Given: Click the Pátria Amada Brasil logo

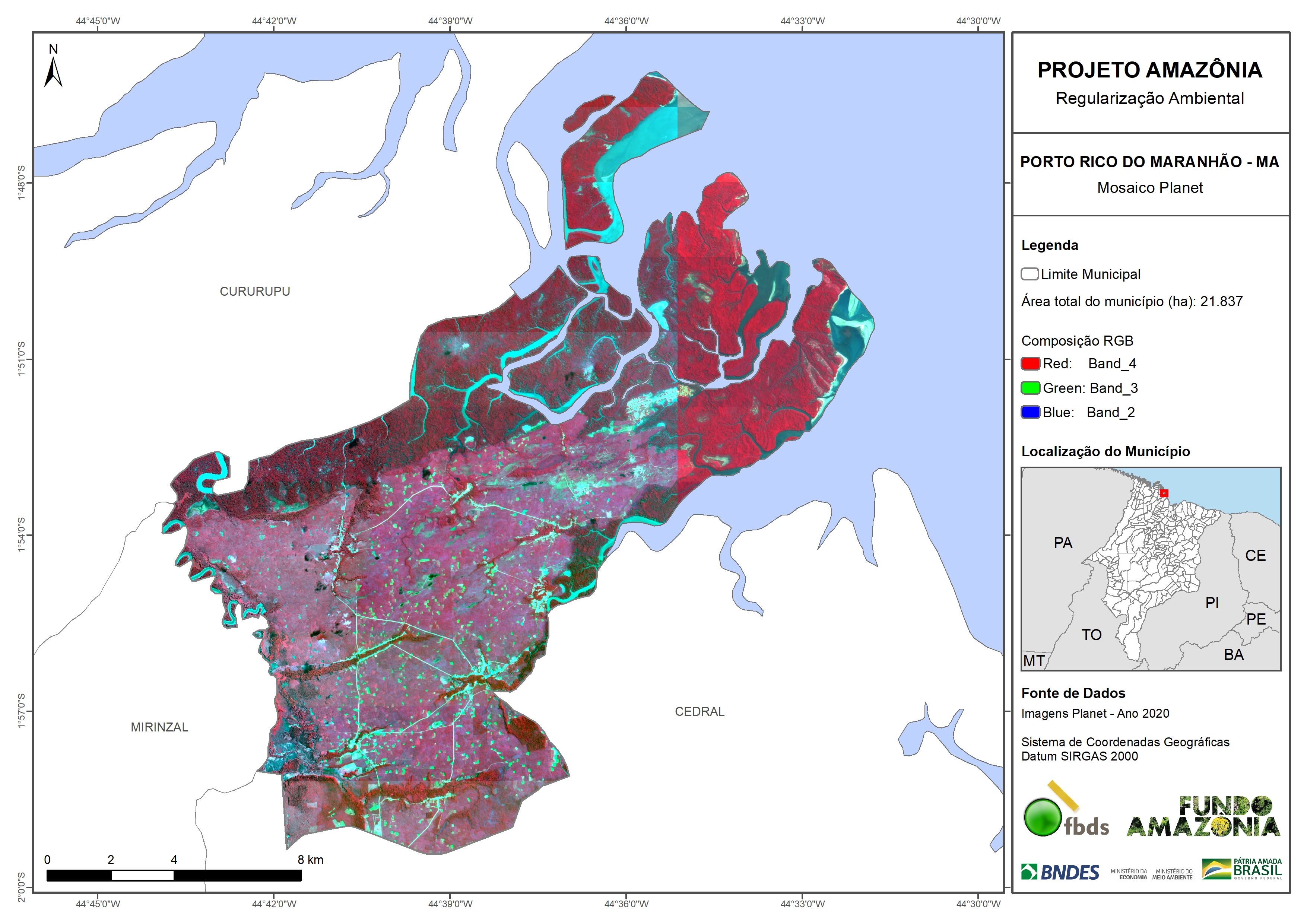Looking at the screenshot, I should [1241, 869].
